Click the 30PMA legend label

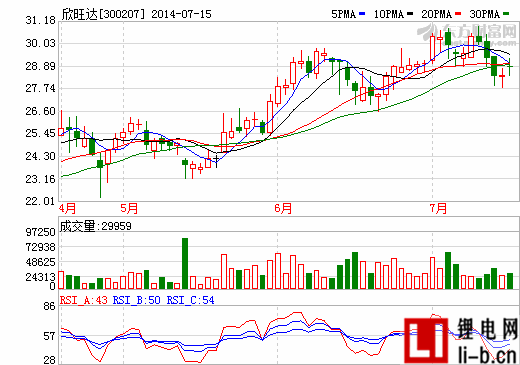click(x=485, y=14)
